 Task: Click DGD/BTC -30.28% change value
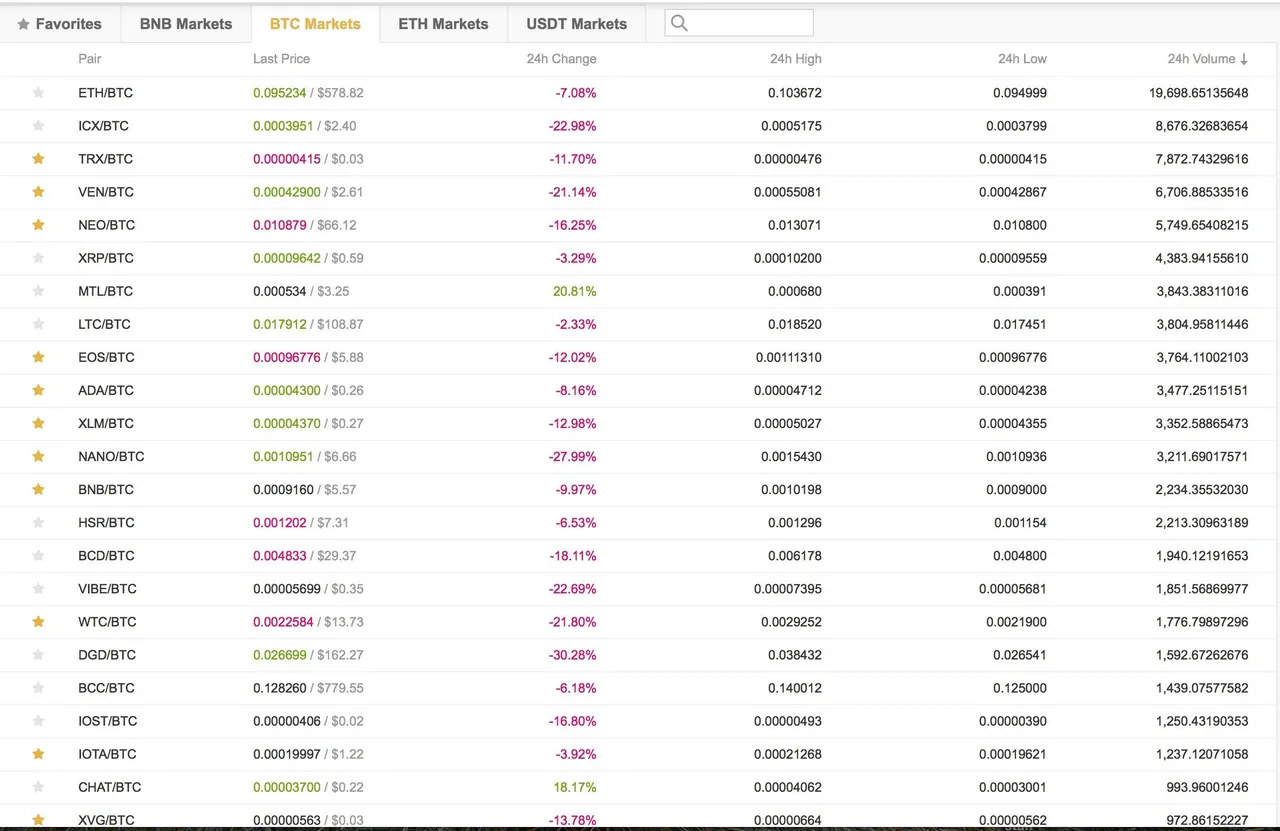573,654
